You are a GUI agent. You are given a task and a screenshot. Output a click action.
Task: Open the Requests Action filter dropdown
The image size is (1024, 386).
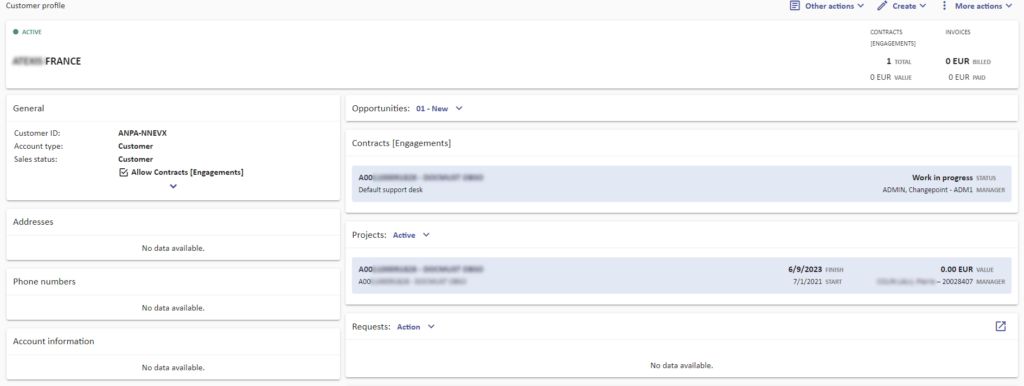[x=416, y=327]
